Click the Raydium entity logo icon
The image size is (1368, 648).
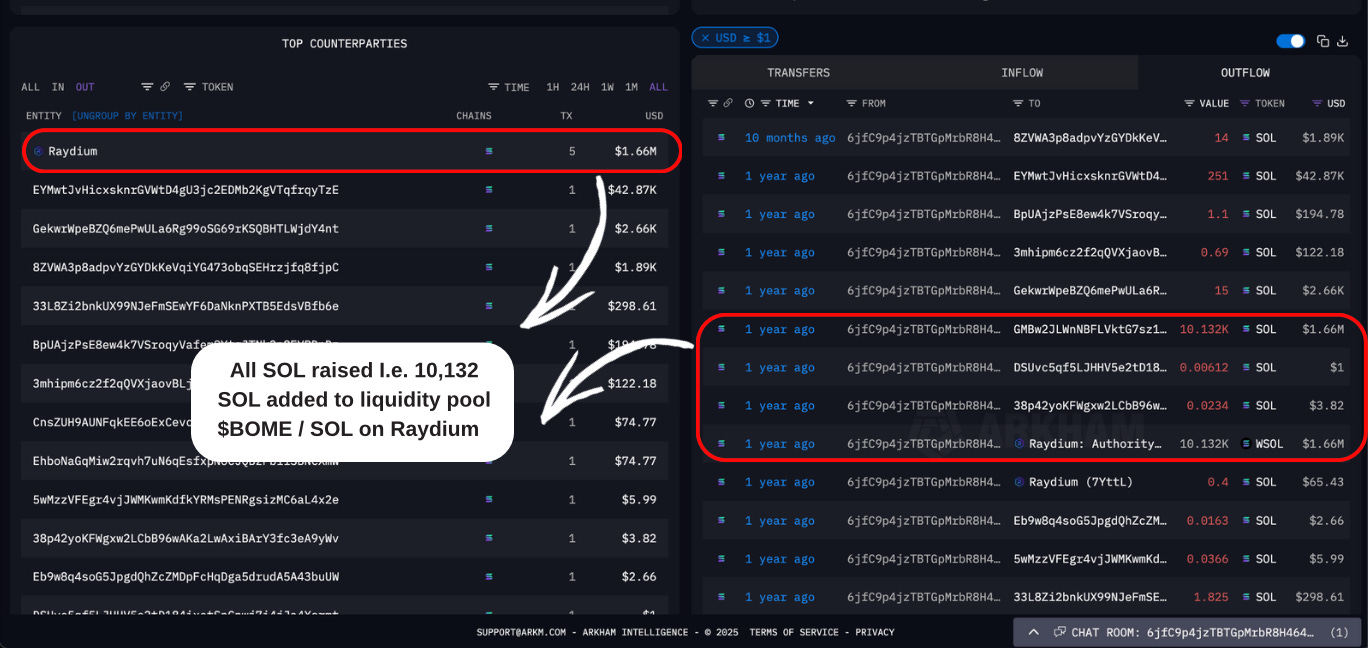coord(39,152)
